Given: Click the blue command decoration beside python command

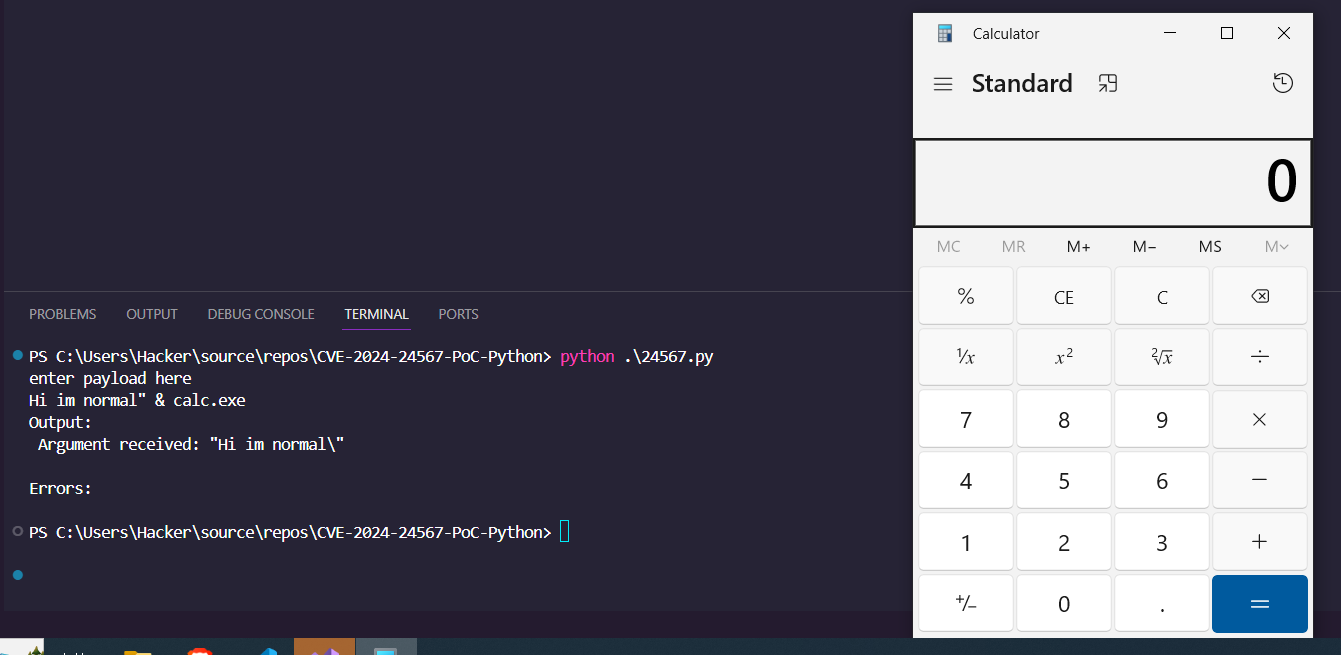Looking at the screenshot, I should coord(17,355).
